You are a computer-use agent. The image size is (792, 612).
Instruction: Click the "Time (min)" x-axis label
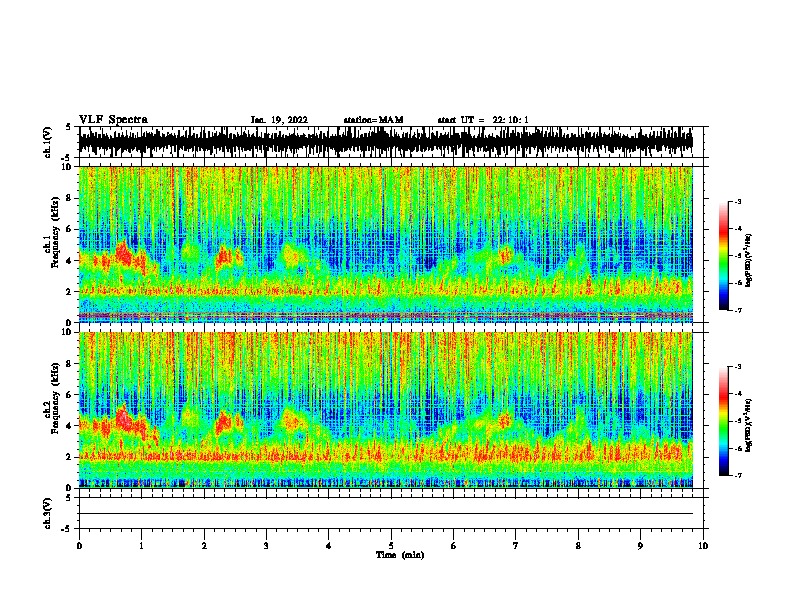click(400, 555)
